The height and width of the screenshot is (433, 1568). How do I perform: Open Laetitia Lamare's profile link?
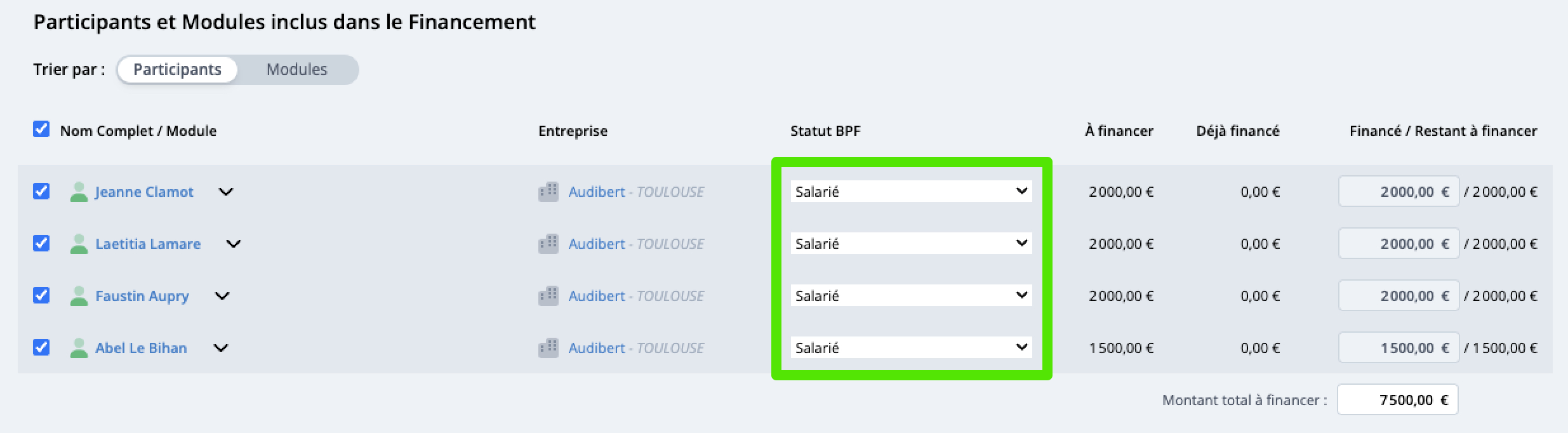148,244
